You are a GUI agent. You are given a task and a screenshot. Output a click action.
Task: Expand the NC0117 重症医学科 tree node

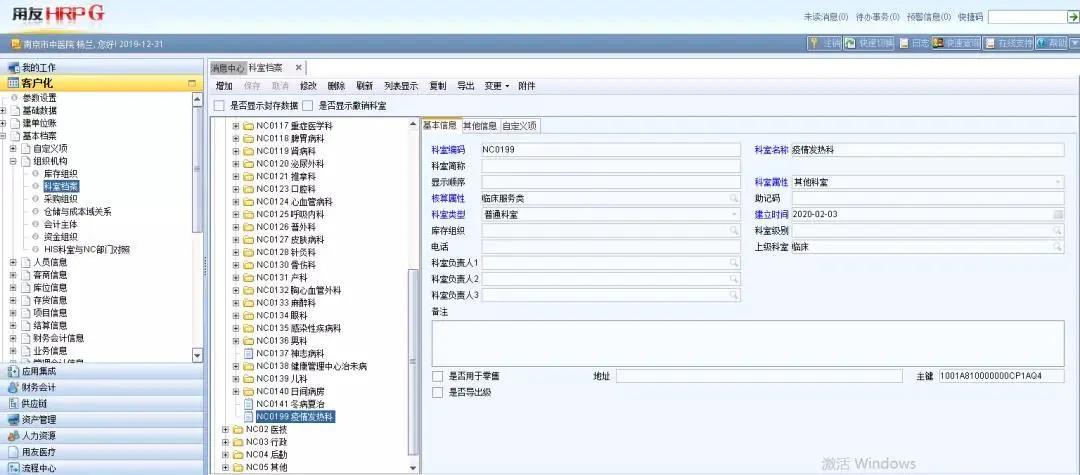coord(236,126)
